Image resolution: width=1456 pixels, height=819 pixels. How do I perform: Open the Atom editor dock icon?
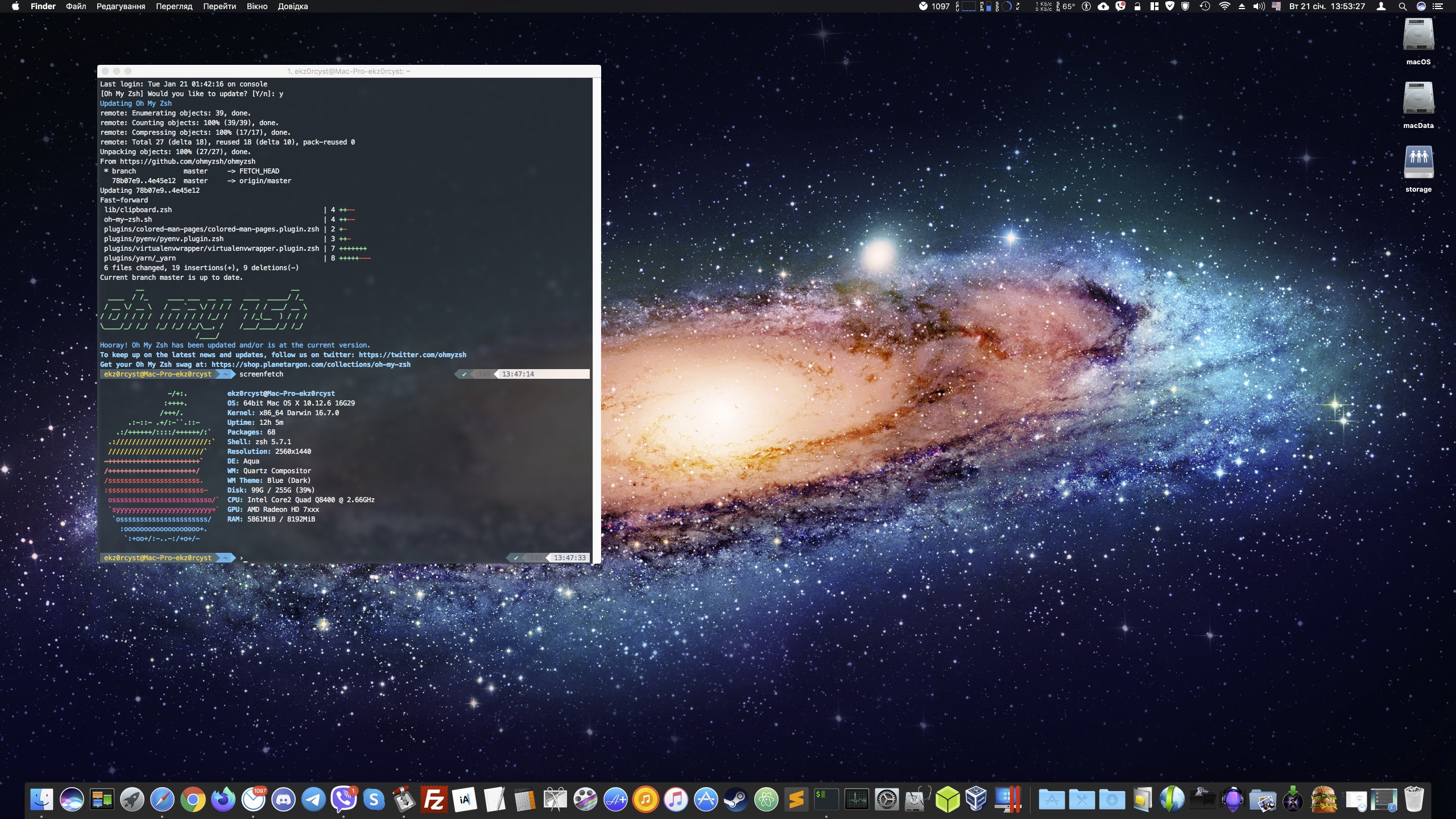click(x=766, y=800)
